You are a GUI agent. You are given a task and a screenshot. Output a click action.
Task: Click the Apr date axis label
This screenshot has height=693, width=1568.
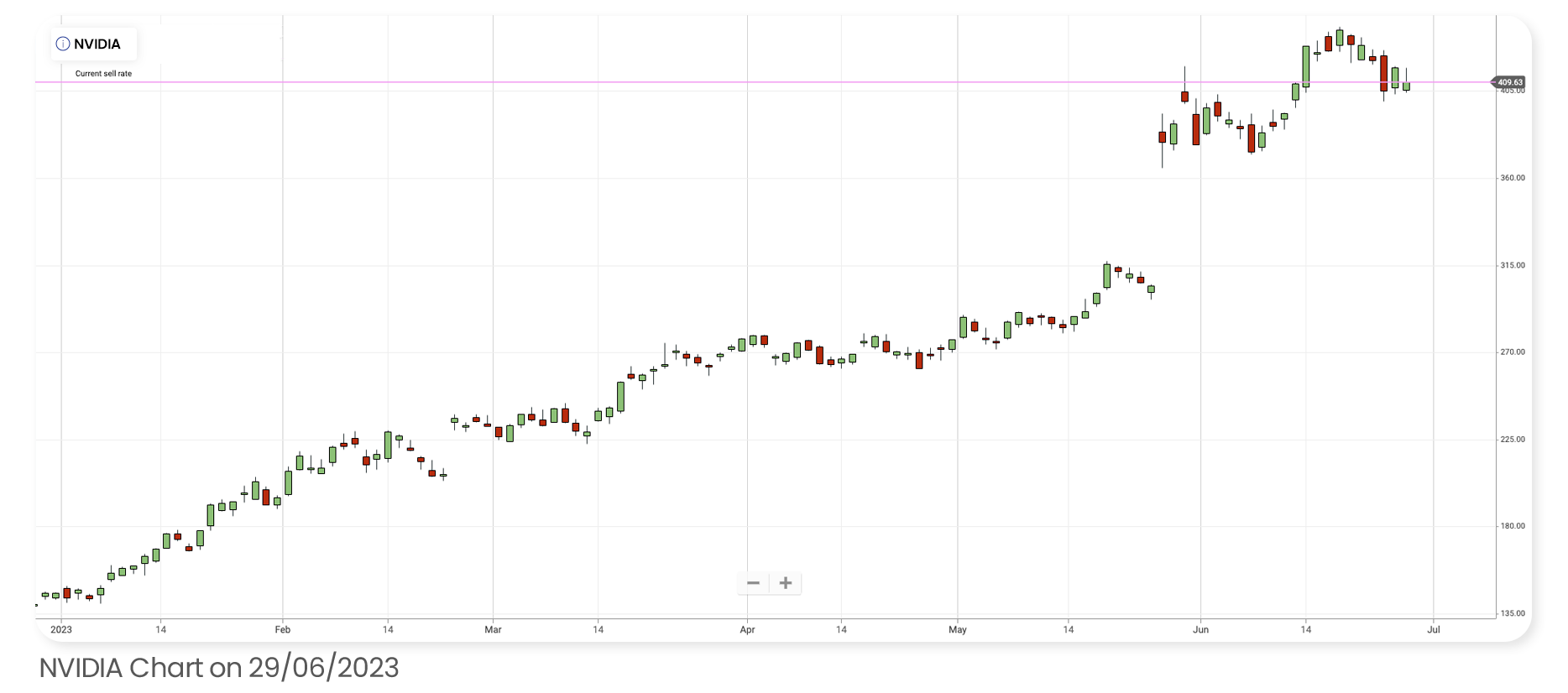748,629
